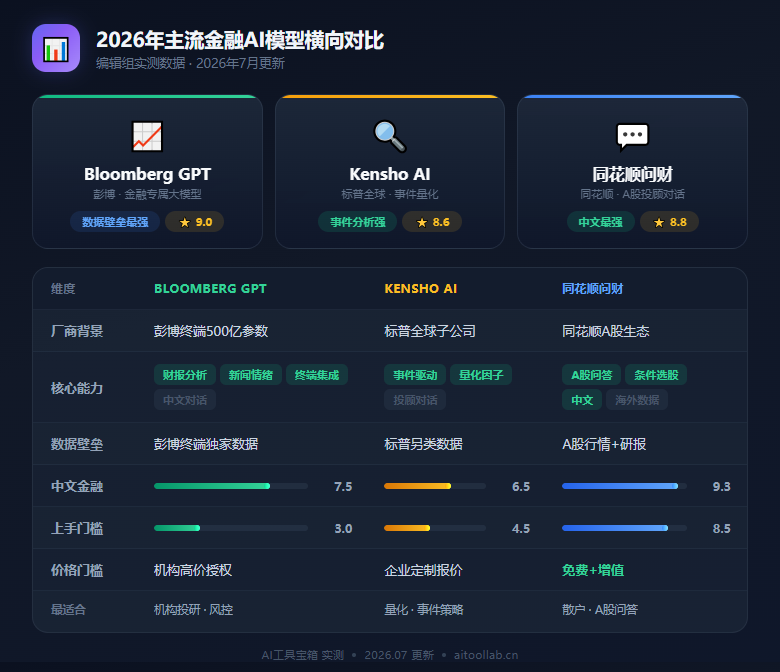Click the 彭博终端500亿参数 cell
The image size is (780, 672).
point(211,331)
